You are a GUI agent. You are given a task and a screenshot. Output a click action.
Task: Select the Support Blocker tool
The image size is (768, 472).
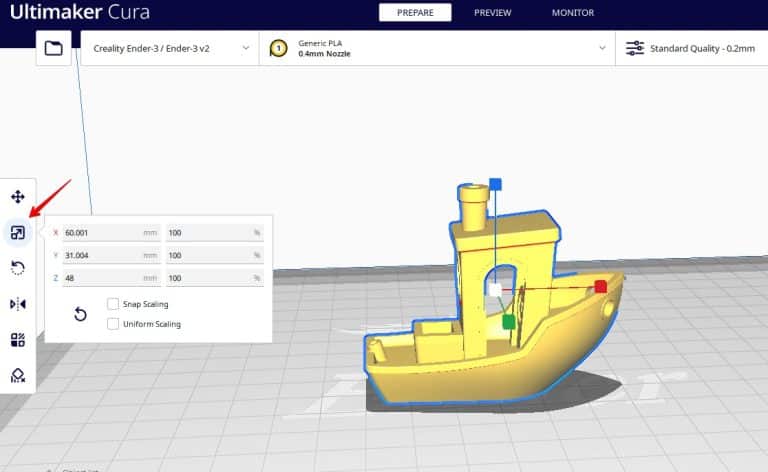click(18, 376)
